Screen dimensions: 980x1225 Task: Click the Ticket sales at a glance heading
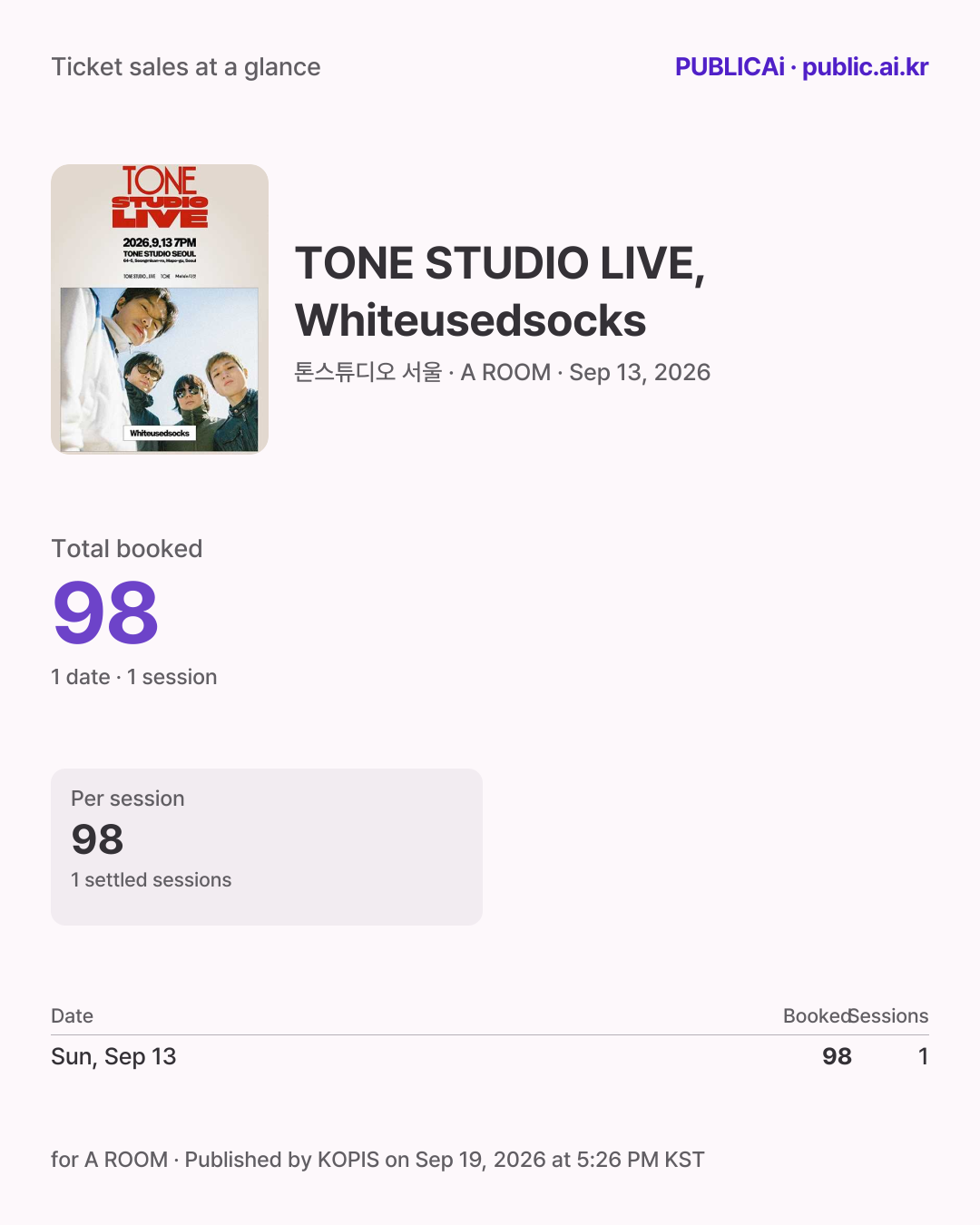point(186,67)
